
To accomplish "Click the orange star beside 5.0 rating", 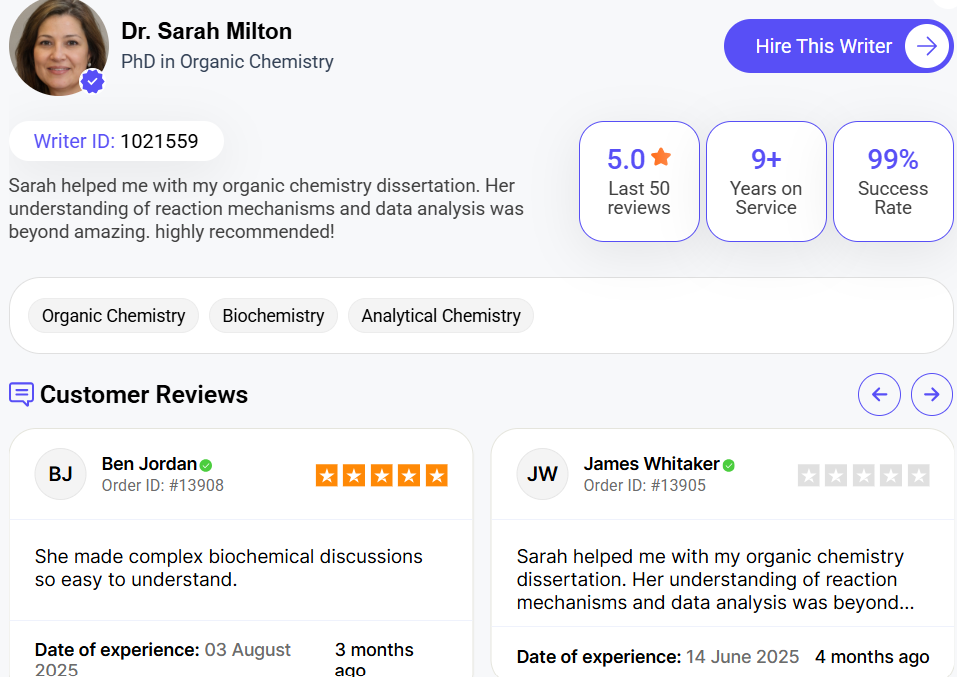I will [x=661, y=157].
